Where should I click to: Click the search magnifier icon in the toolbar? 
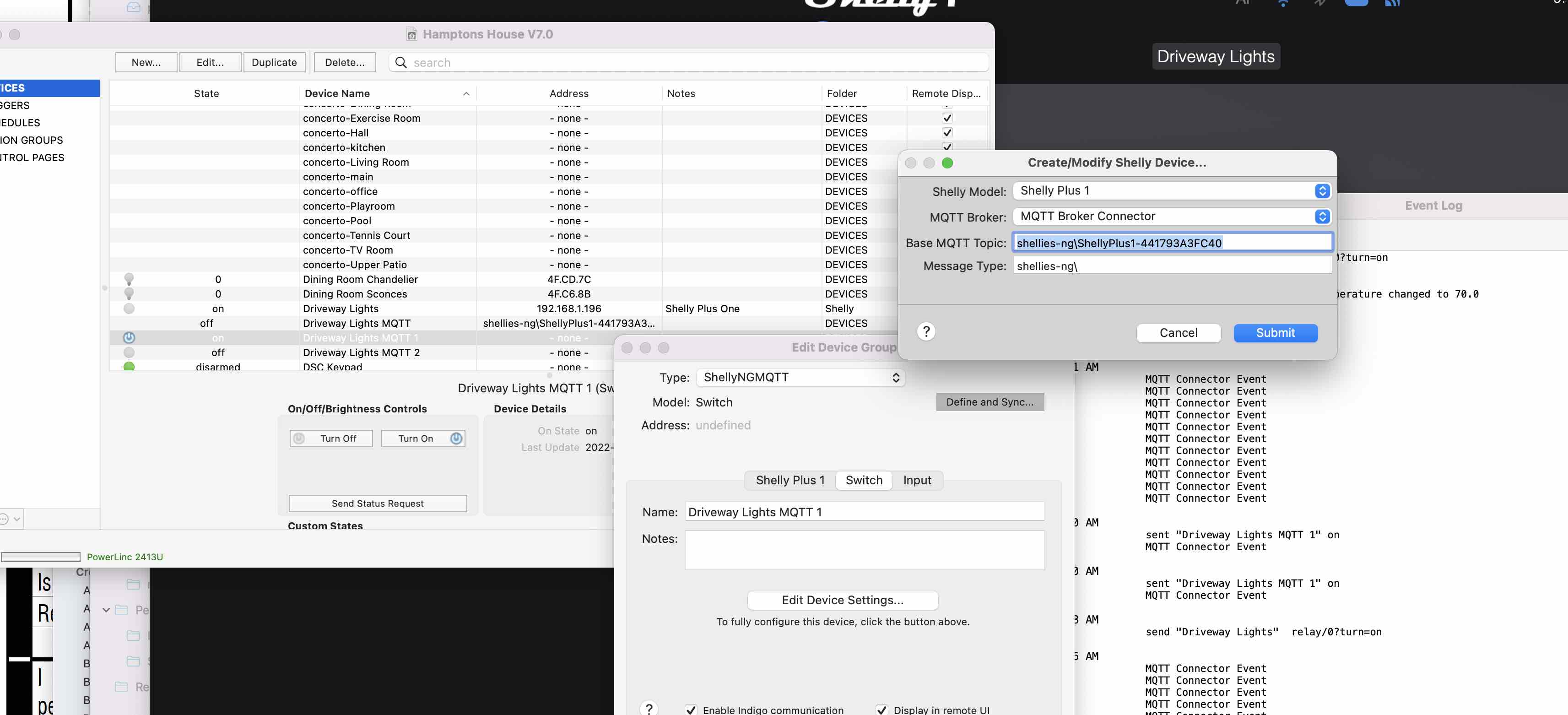click(400, 62)
